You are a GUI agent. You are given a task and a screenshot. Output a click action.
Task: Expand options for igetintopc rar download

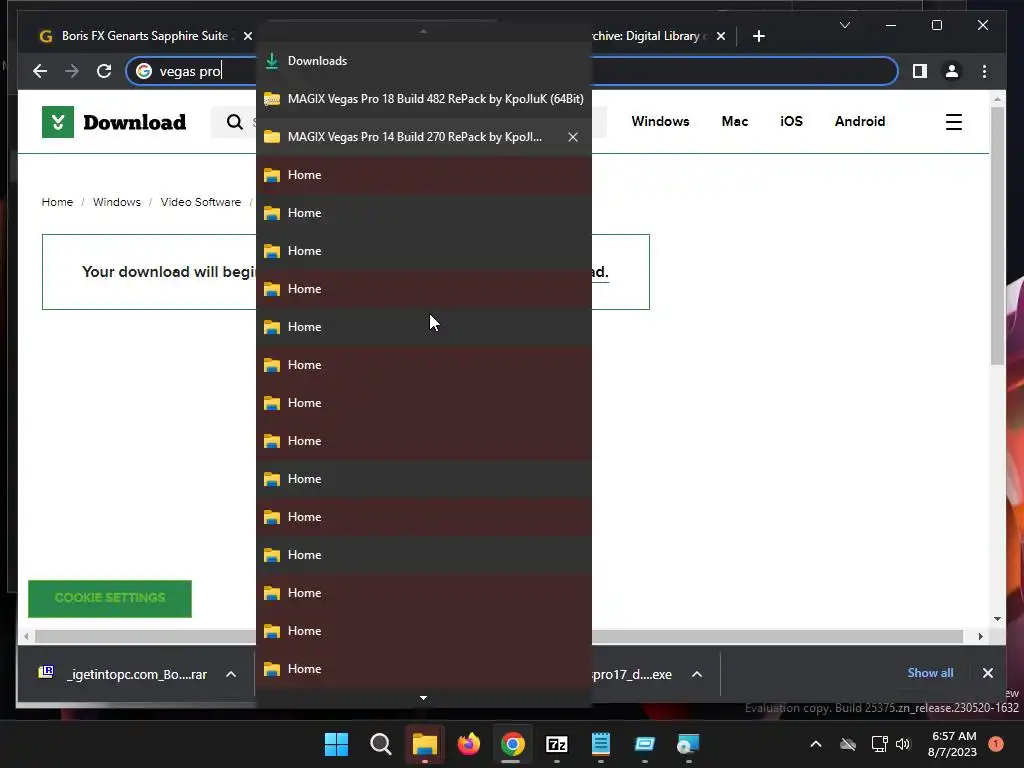click(x=231, y=674)
